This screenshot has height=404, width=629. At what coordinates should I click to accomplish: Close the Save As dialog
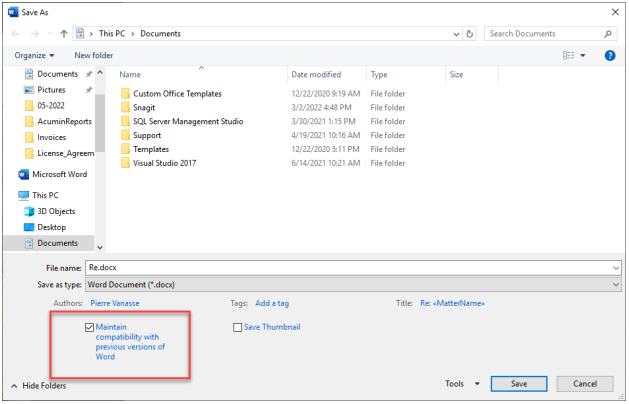click(615, 12)
